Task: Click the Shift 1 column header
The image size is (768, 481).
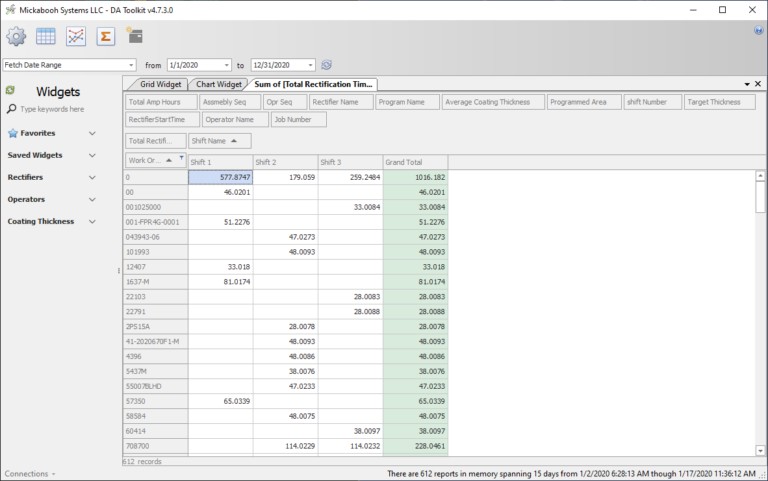Action: tap(220, 162)
